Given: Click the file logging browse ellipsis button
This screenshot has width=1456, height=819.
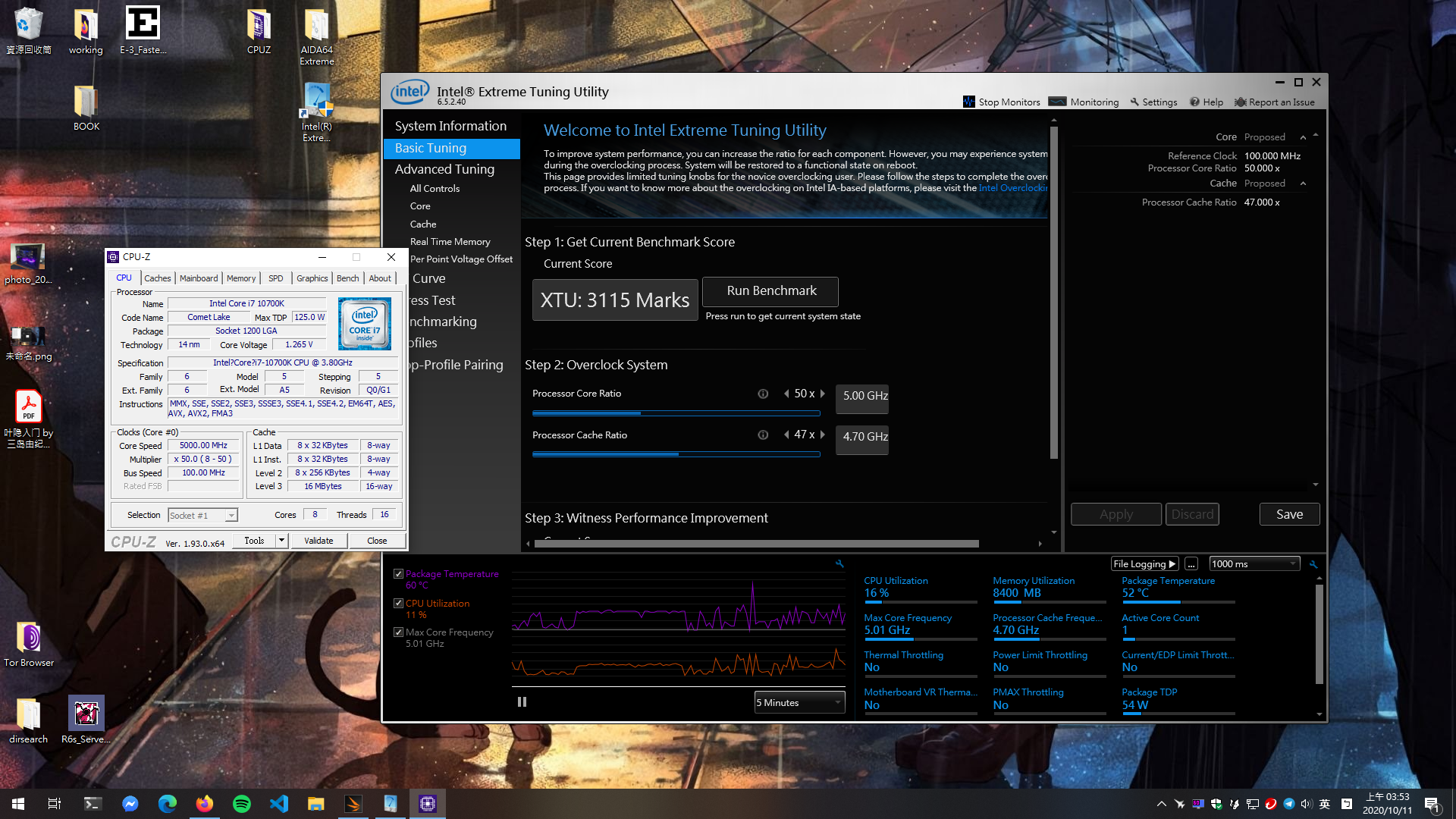Looking at the screenshot, I should 1191,563.
